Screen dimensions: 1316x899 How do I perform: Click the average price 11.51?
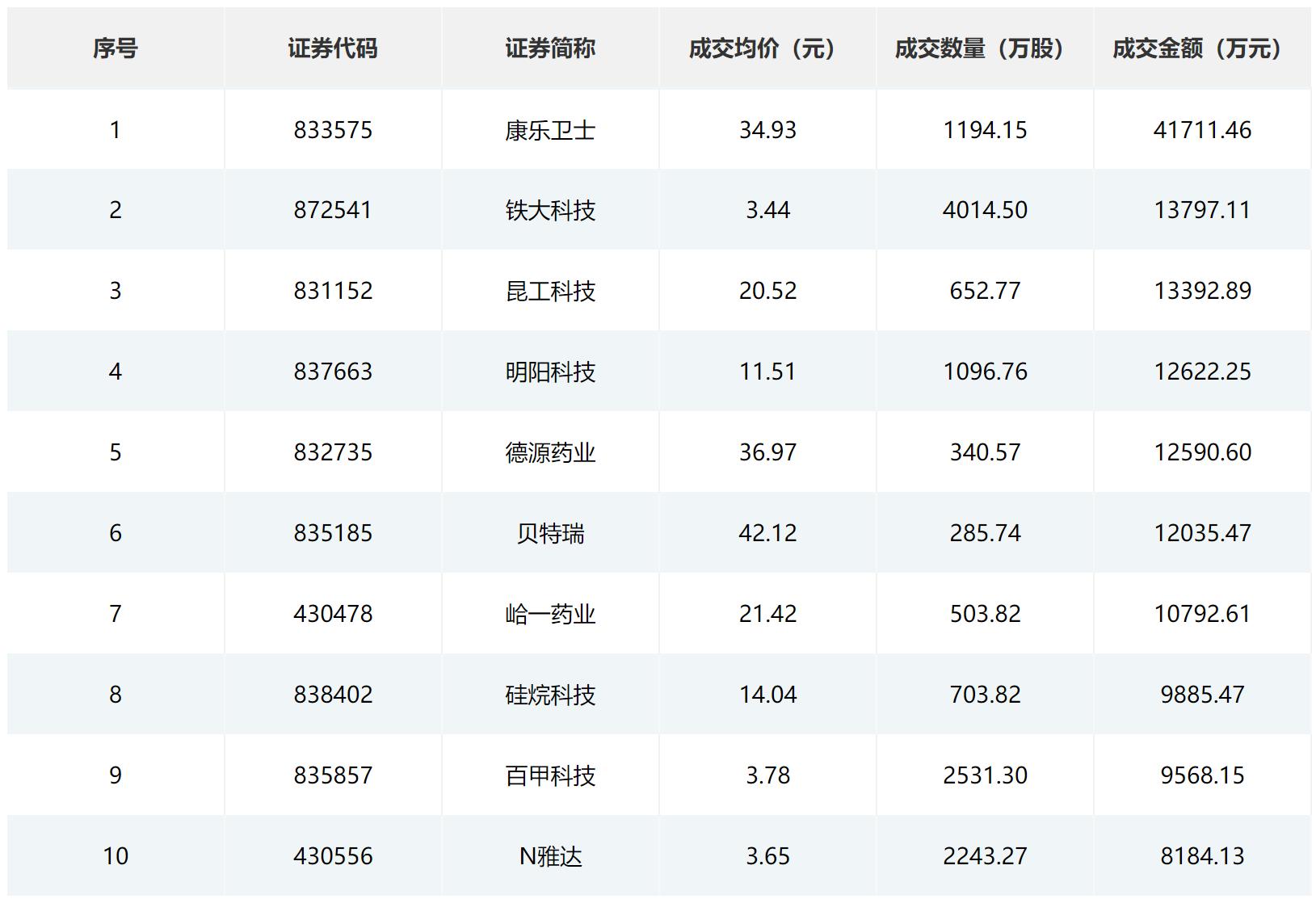tap(767, 372)
